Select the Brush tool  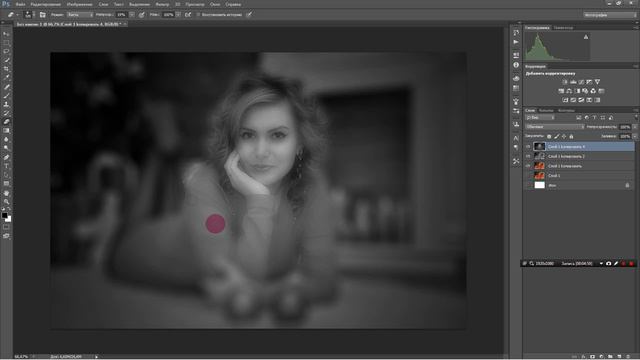(x=6, y=96)
